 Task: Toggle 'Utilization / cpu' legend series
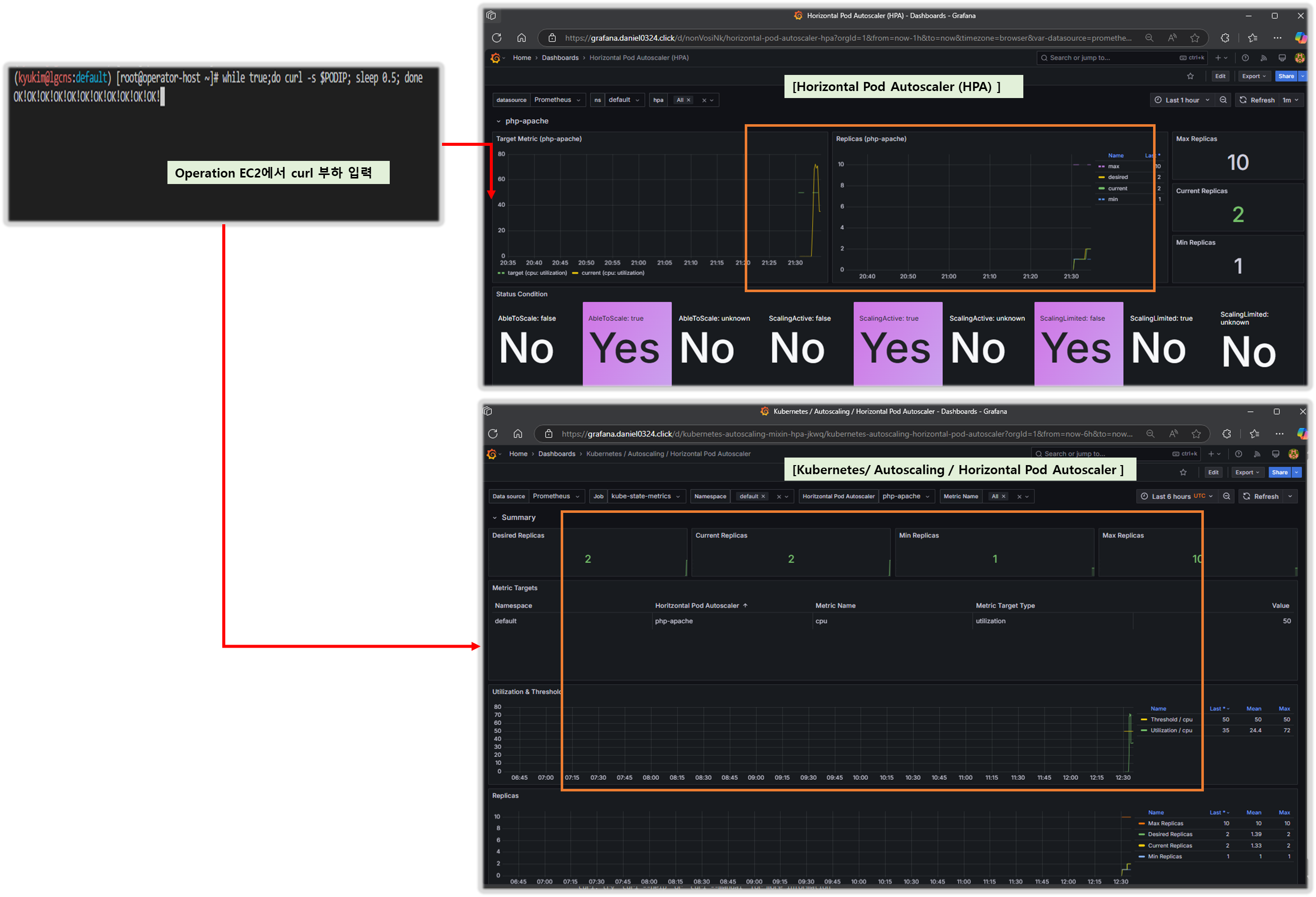pyautogui.click(x=1171, y=731)
